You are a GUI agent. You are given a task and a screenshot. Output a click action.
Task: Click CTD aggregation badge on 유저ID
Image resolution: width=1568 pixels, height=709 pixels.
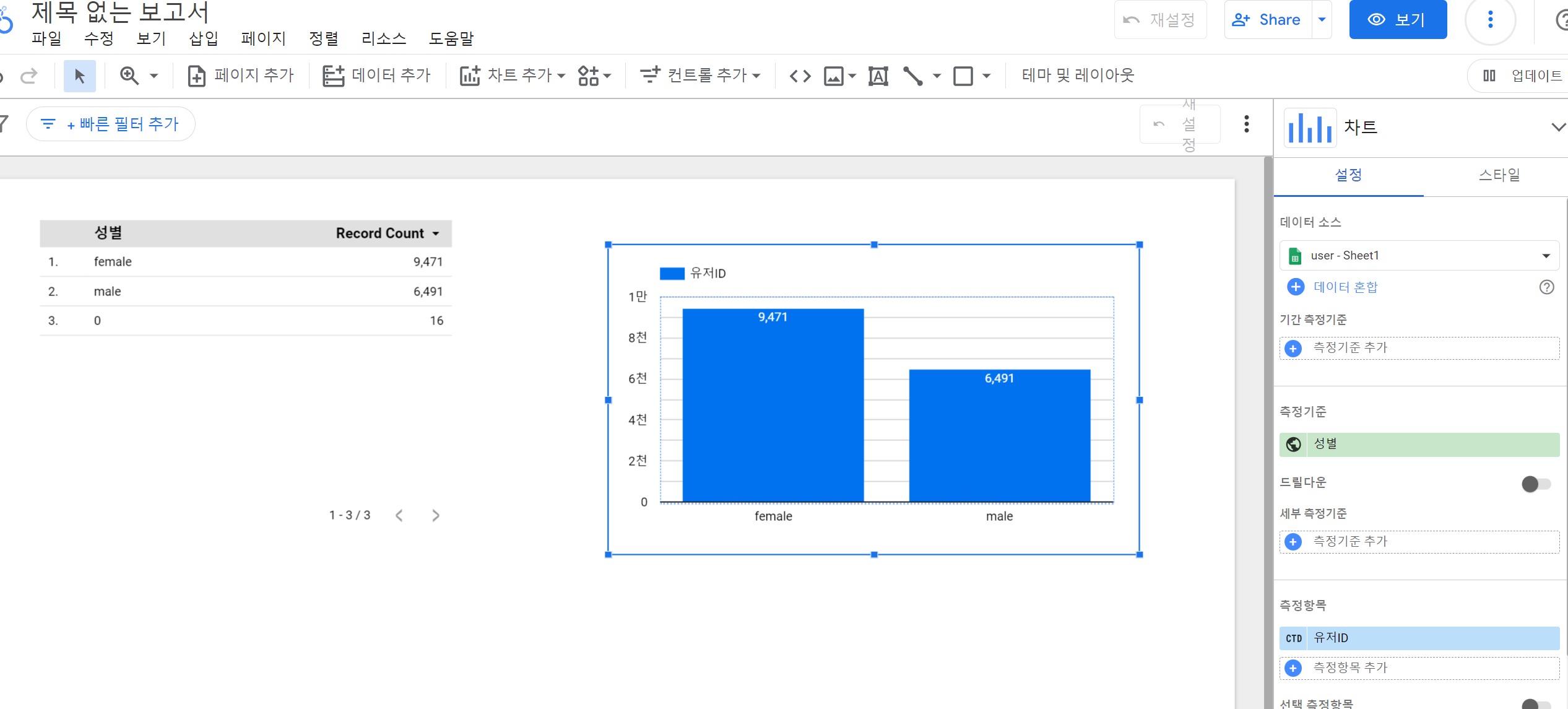point(1293,638)
